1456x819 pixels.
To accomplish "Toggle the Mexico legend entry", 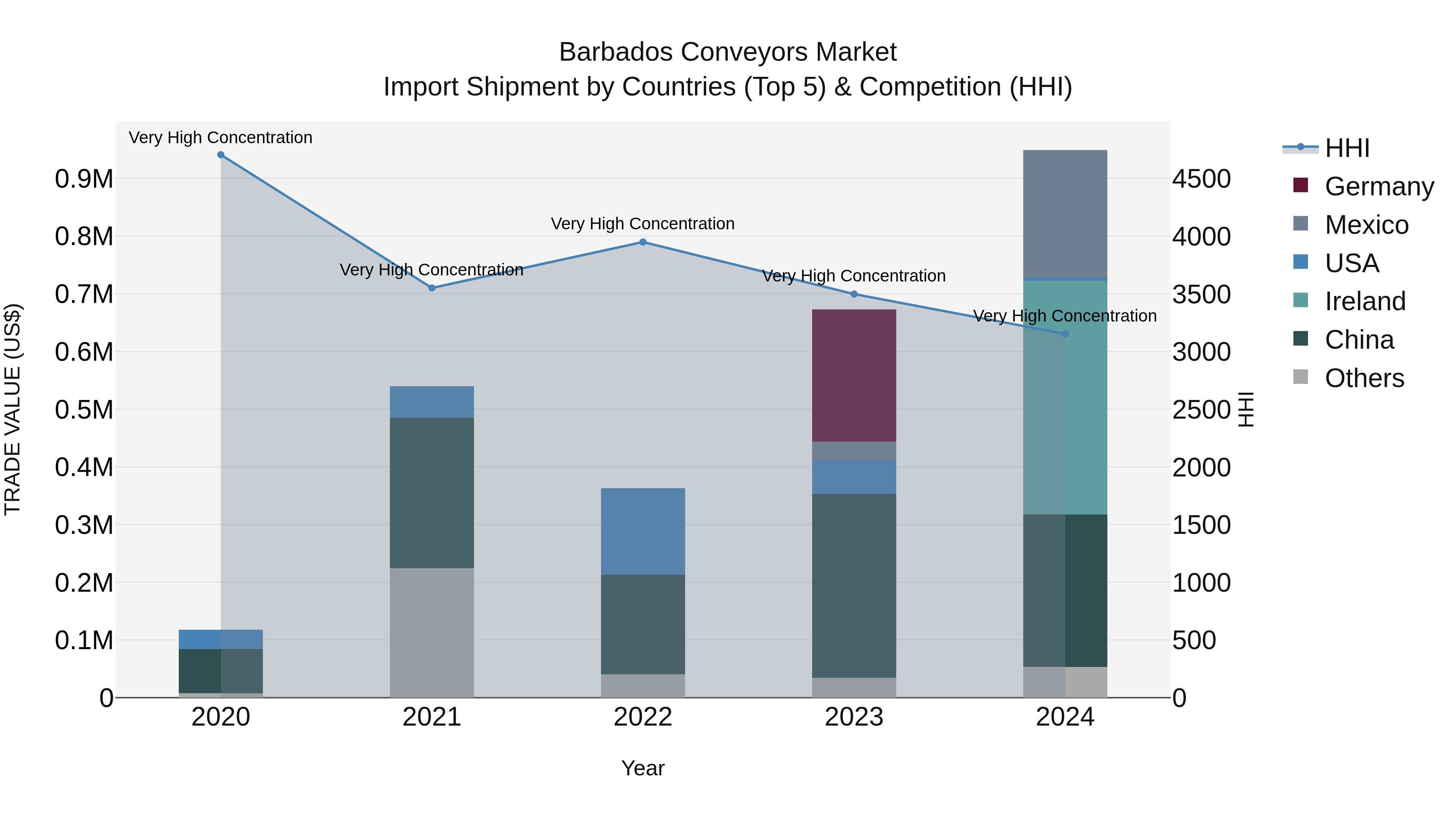I will [1351, 225].
